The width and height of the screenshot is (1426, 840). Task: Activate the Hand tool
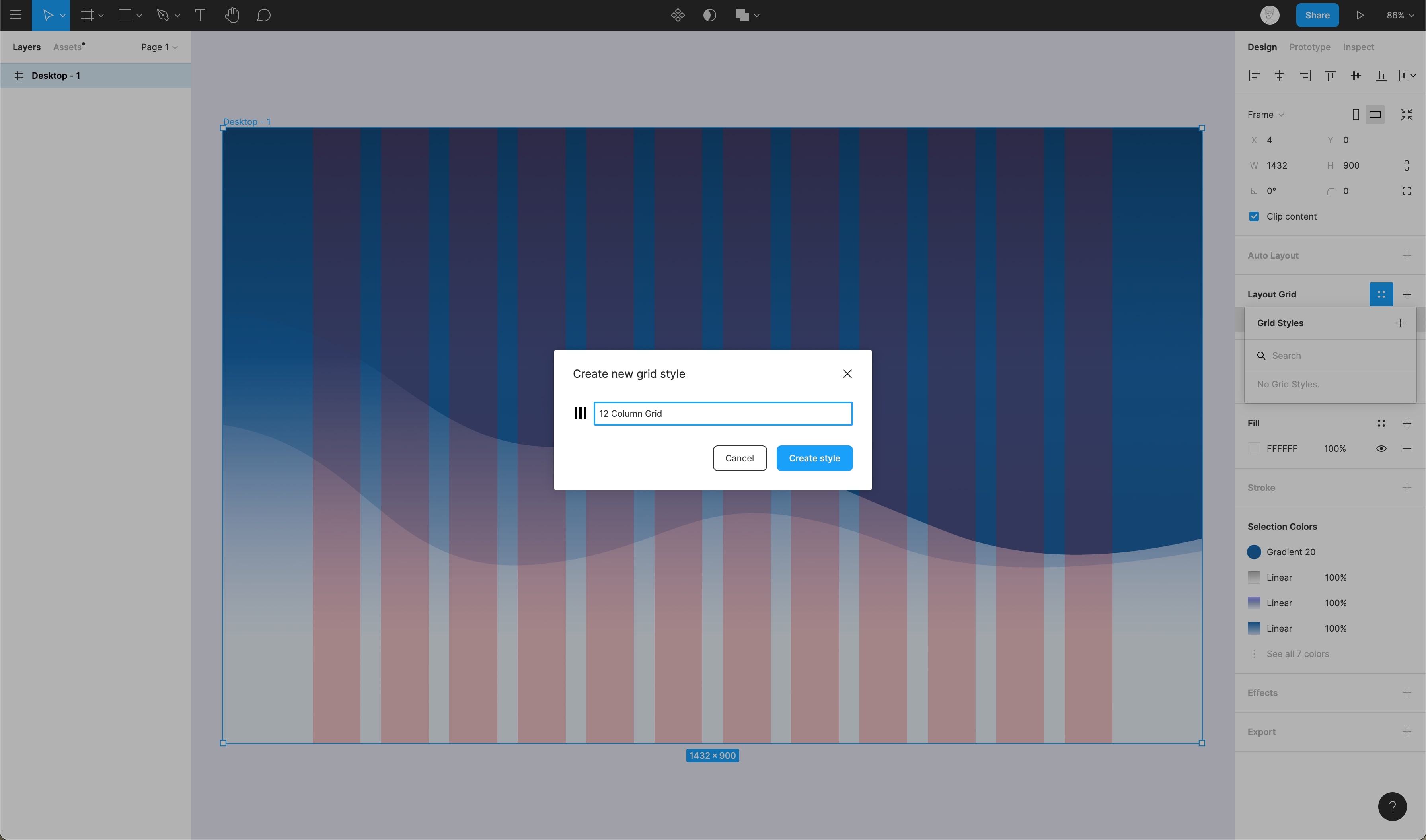click(232, 15)
